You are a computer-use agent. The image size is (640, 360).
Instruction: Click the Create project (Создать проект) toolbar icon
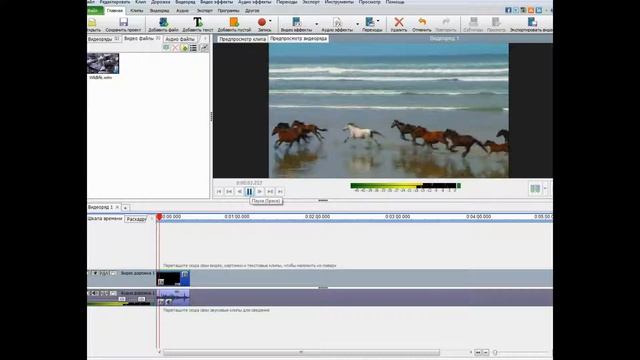coord(123,22)
